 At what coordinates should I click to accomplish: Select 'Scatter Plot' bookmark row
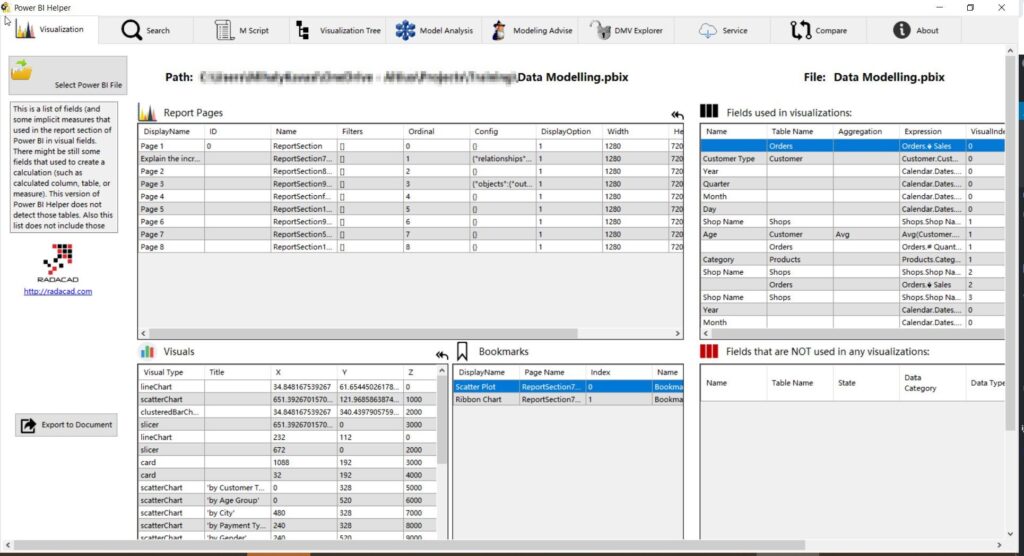click(568, 387)
